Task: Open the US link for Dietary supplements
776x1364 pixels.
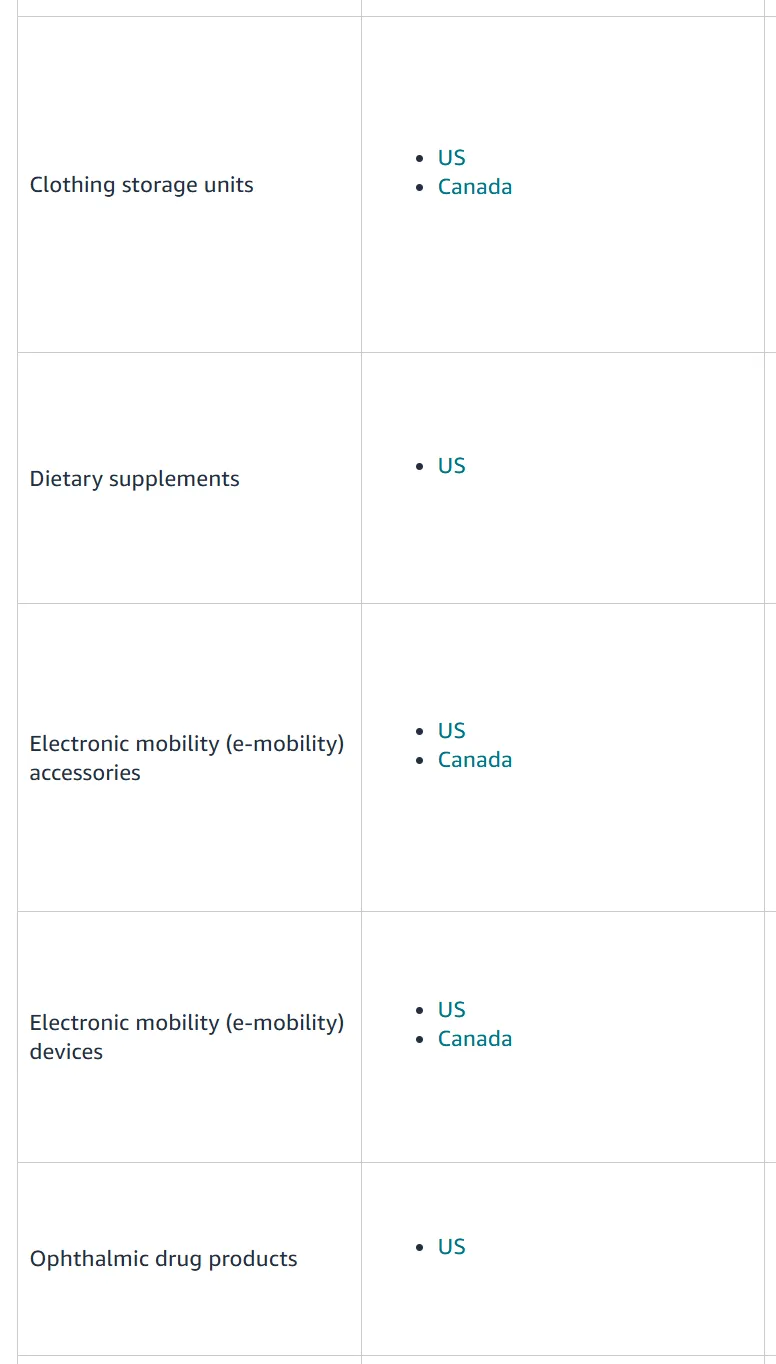Action: pyautogui.click(x=451, y=466)
